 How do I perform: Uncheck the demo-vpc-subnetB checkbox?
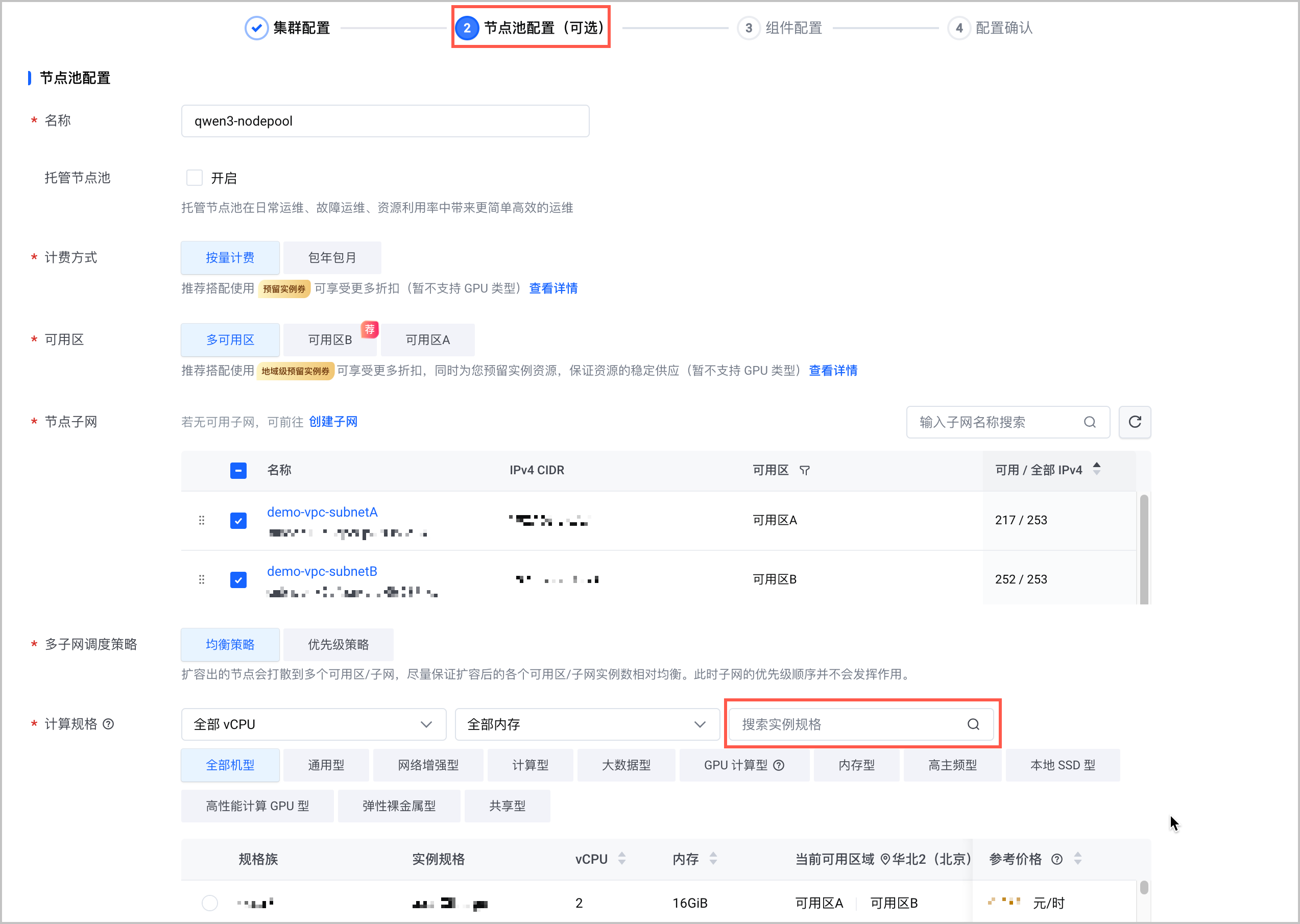tap(238, 580)
